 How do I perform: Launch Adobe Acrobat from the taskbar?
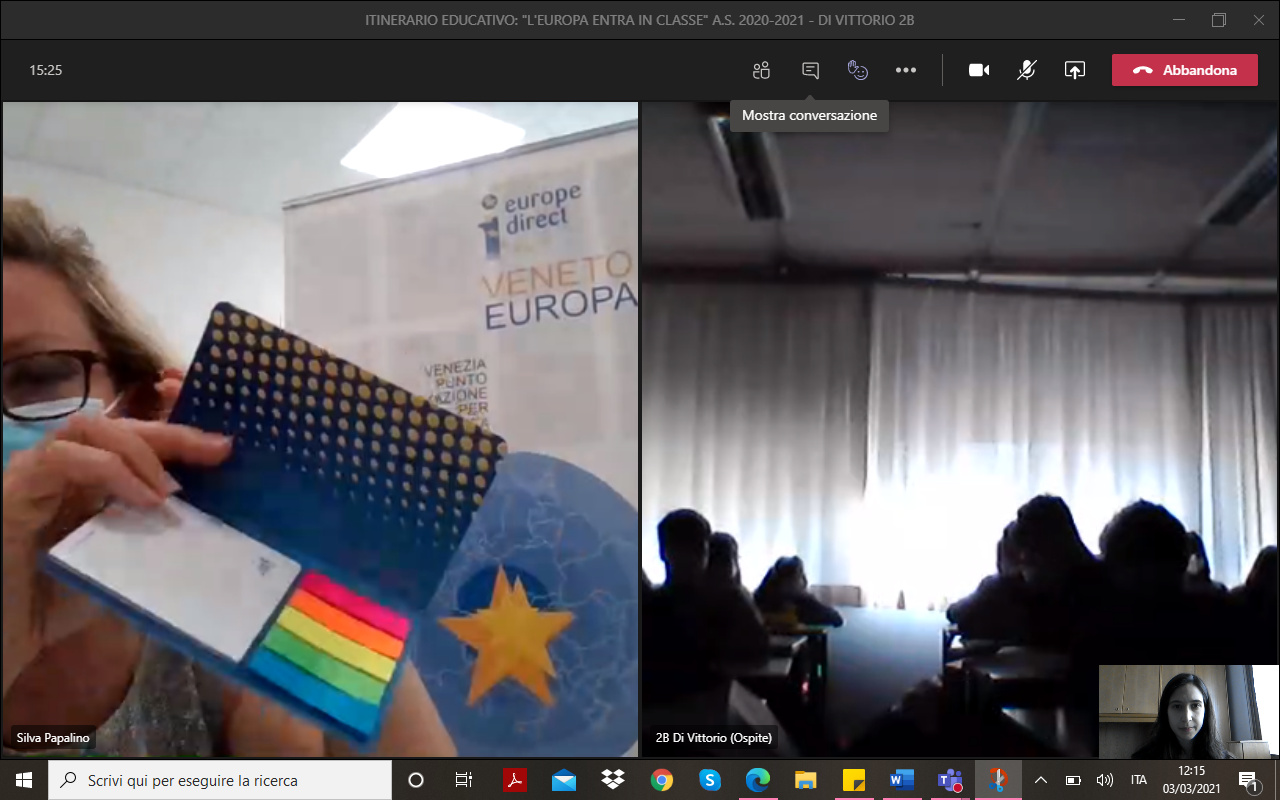click(514, 780)
